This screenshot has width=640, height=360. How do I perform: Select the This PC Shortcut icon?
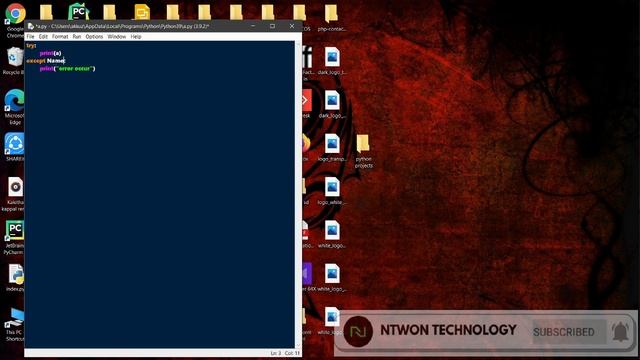pyautogui.click(x=15, y=325)
